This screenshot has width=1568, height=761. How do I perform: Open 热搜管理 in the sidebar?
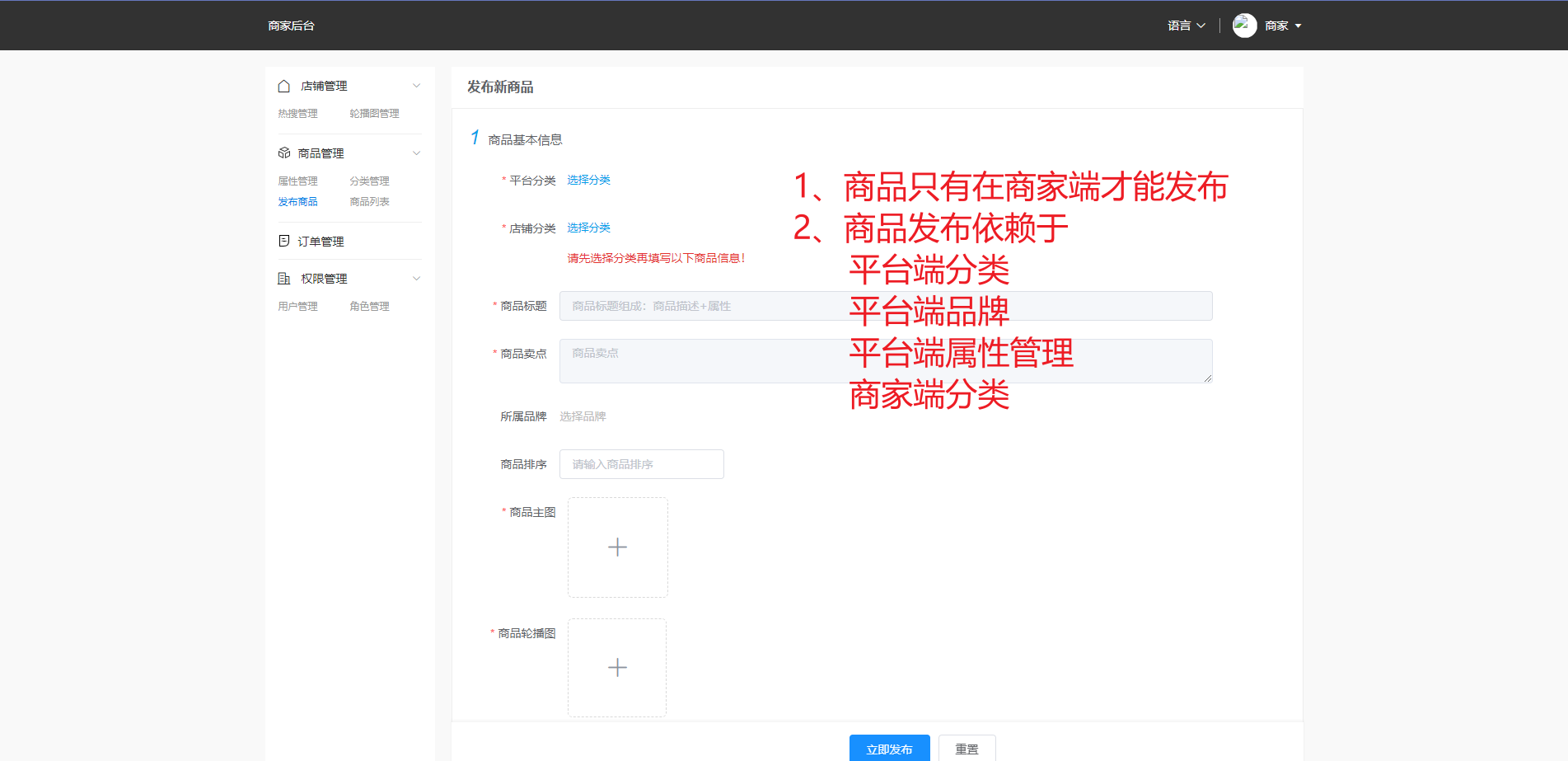[297, 113]
